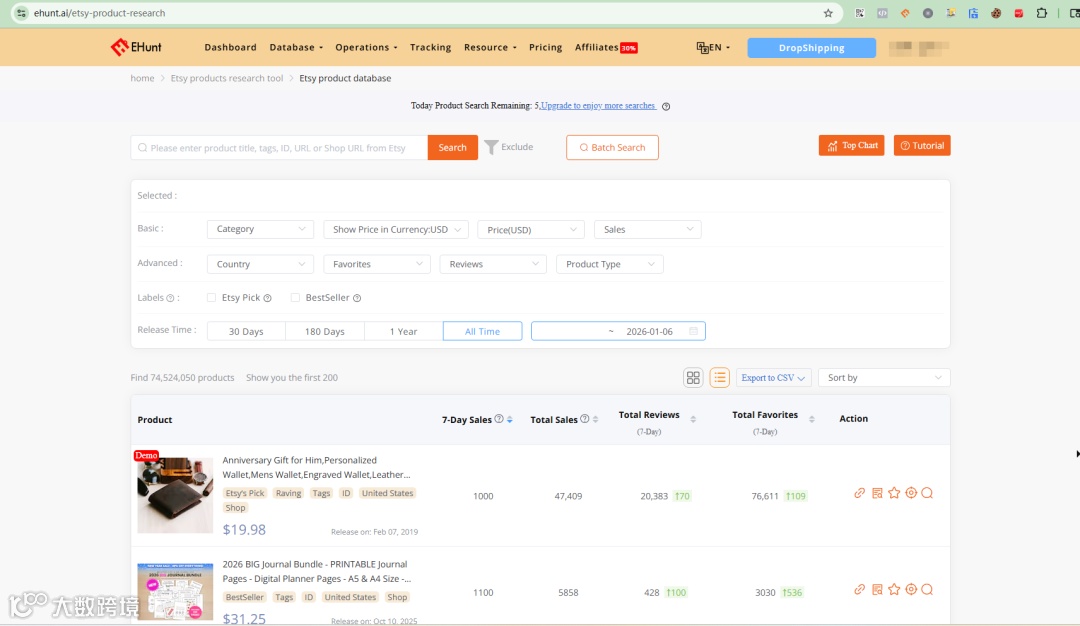Open the Database menu

tap(296, 48)
